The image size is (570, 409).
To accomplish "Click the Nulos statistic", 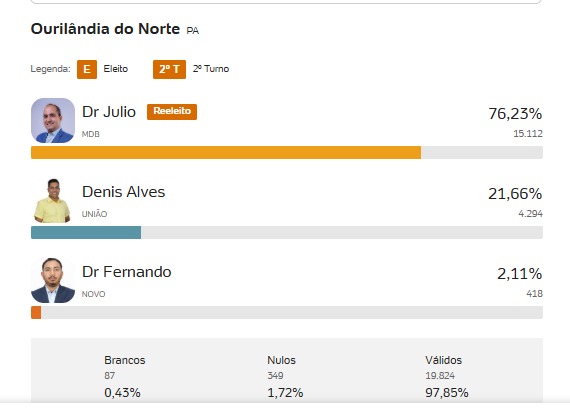I will coord(285,377).
